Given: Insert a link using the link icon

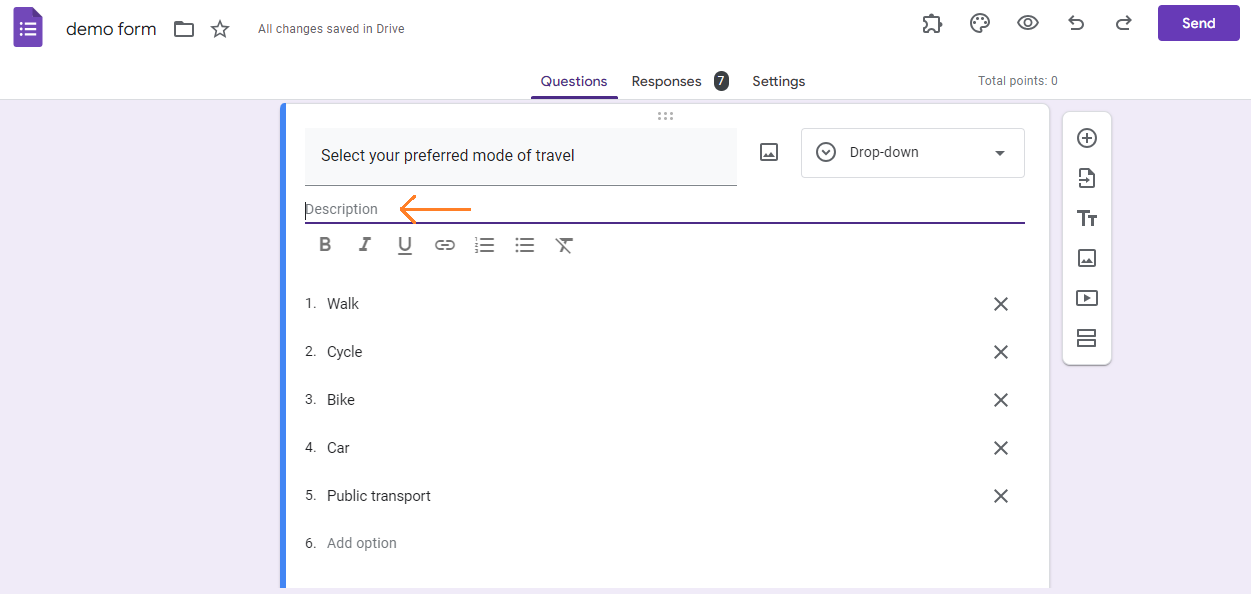Looking at the screenshot, I should pyautogui.click(x=444, y=244).
